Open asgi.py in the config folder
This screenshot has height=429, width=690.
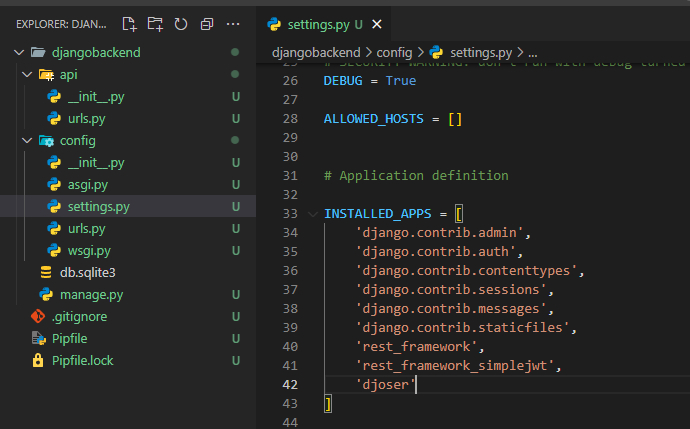(87, 184)
